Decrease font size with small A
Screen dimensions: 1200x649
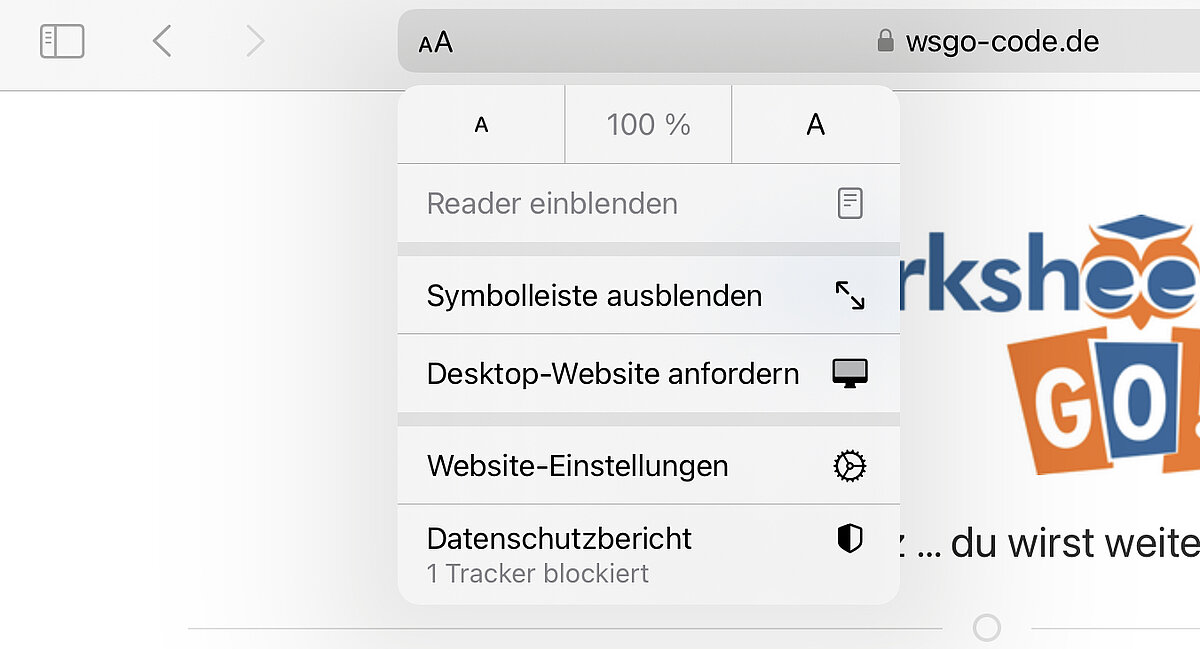481,125
